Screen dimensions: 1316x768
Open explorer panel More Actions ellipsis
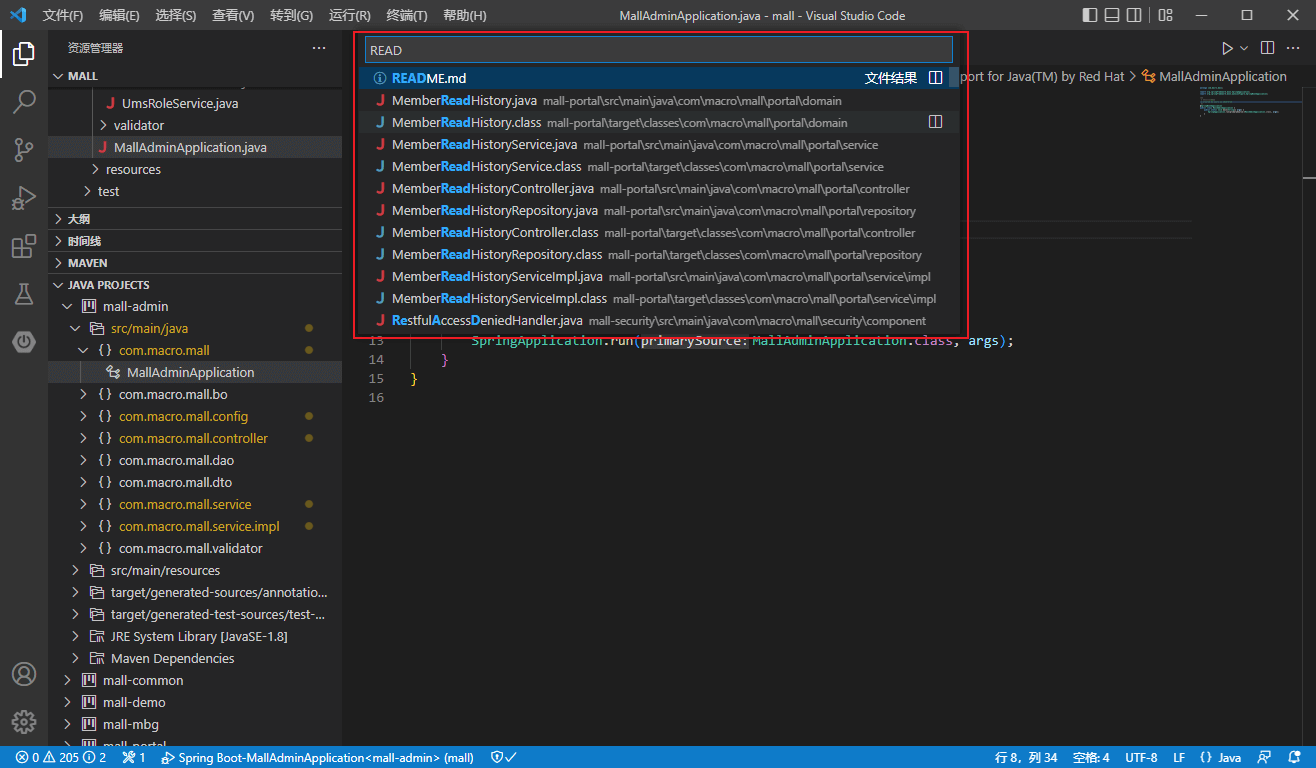click(319, 48)
